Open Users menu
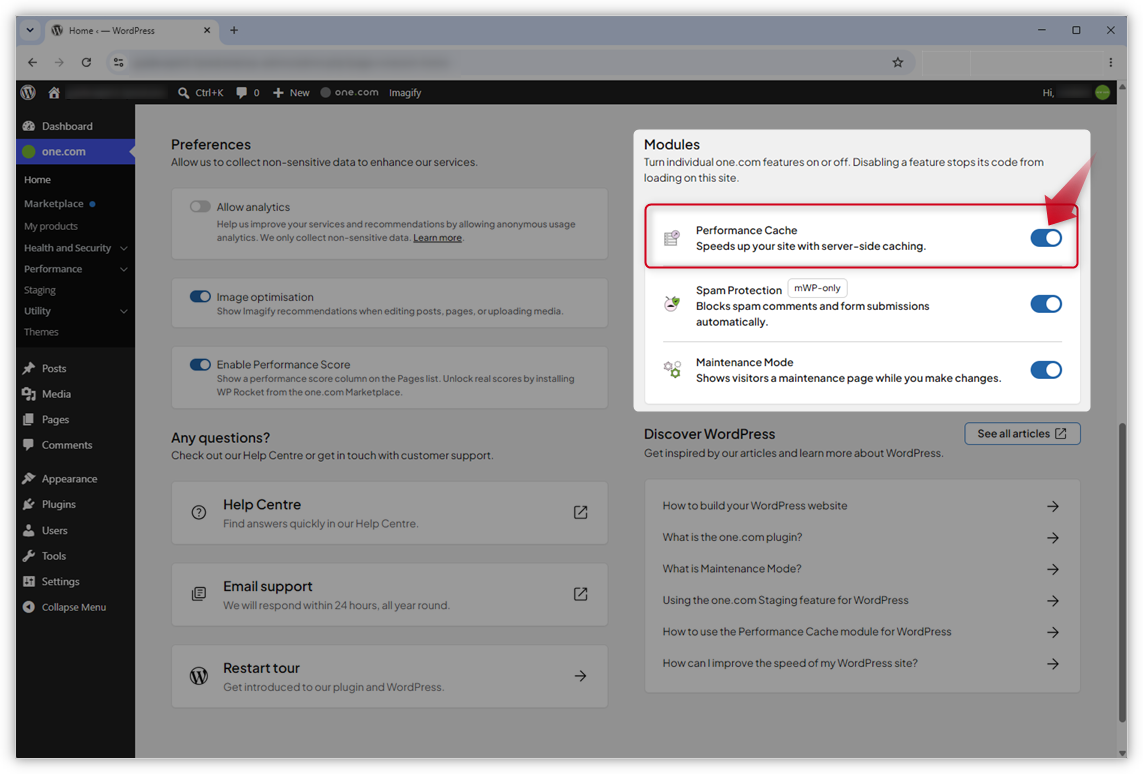Screen dimensions: 1143x774 pyautogui.click(x=75, y=531)
